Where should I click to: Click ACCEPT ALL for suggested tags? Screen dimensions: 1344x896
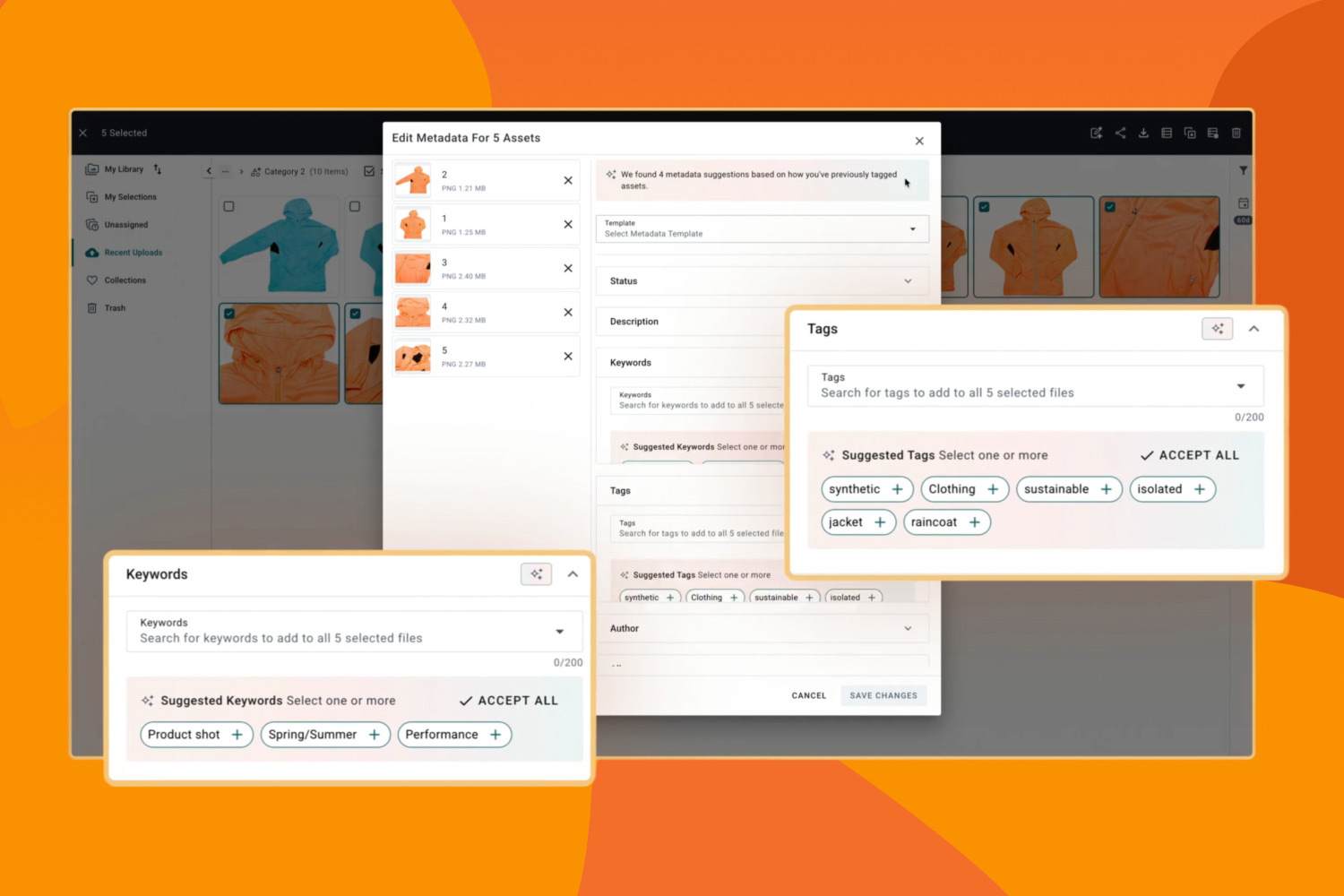(1190, 455)
